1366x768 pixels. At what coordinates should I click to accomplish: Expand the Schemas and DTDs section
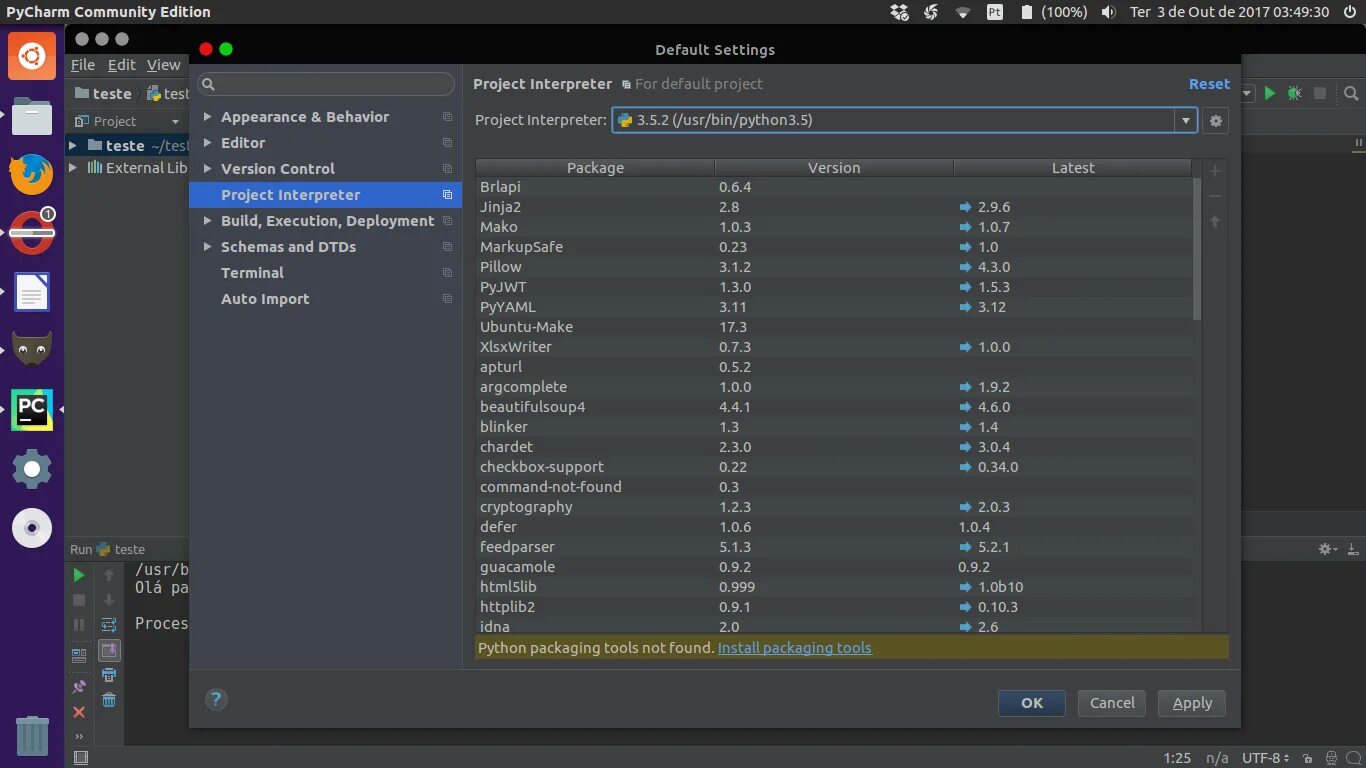click(207, 247)
